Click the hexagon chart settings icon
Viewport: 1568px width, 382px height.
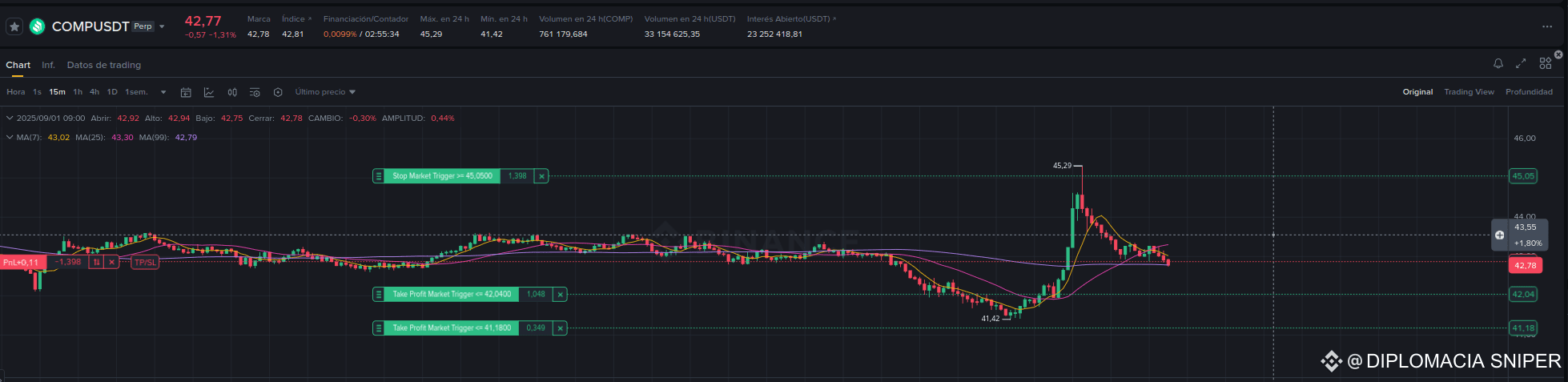278,92
